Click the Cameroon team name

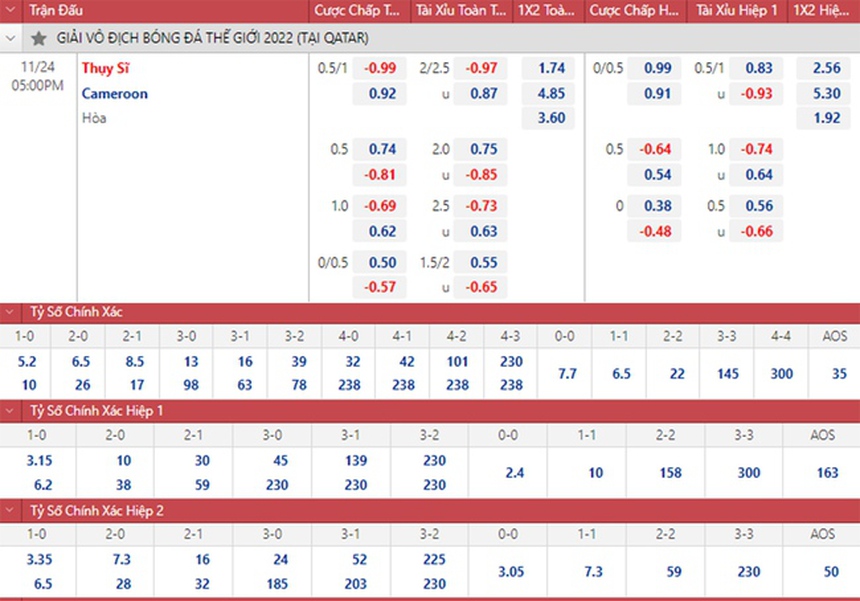pyautogui.click(x=115, y=94)
